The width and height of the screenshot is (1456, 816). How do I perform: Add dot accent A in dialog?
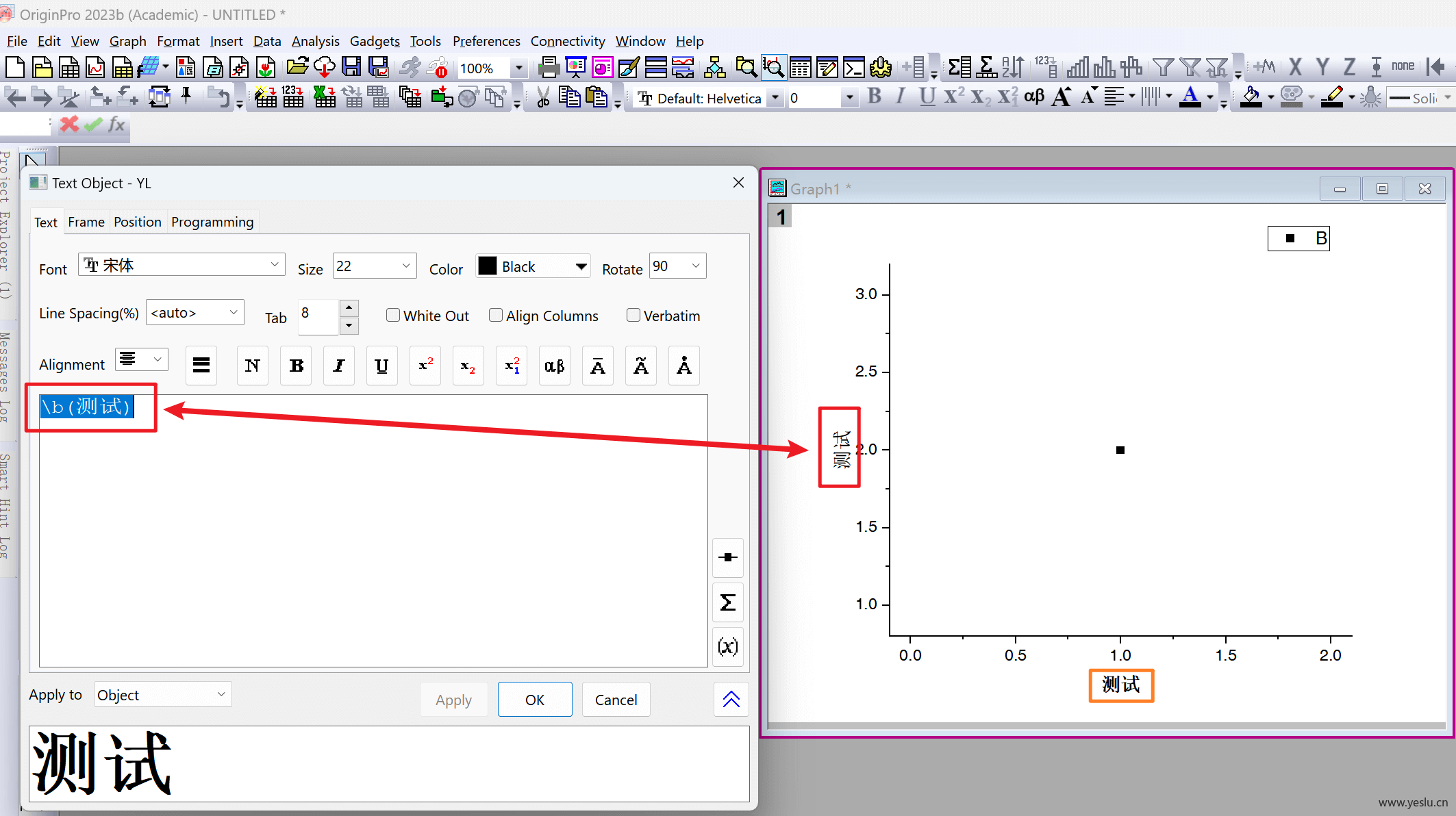[x=684, y=366]
